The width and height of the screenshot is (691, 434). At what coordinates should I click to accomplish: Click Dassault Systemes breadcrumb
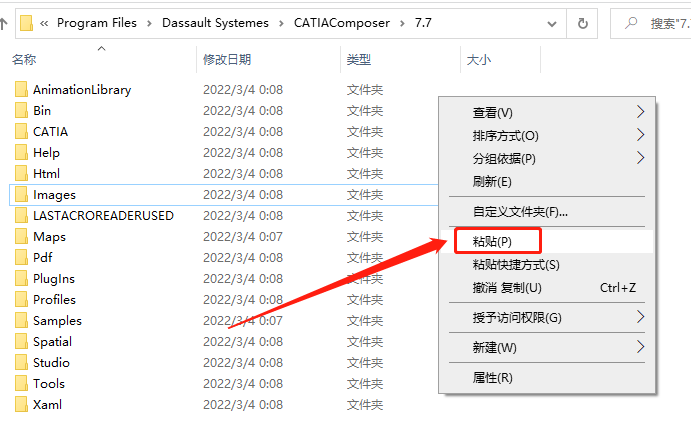(x=215, y=23)
